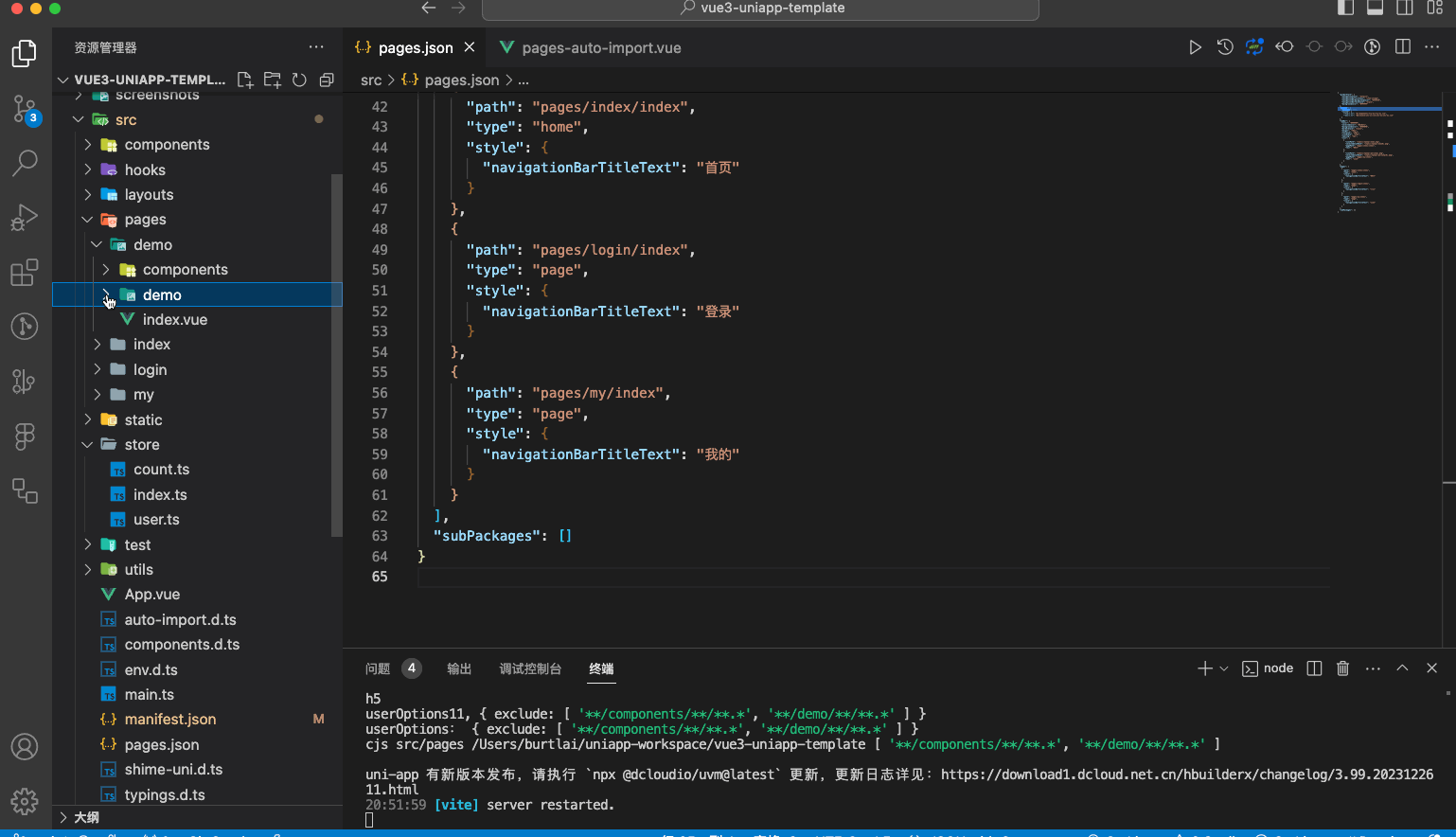
Task: Open the Extensions view
Action: pyautogui.click(x=25, y=273)
